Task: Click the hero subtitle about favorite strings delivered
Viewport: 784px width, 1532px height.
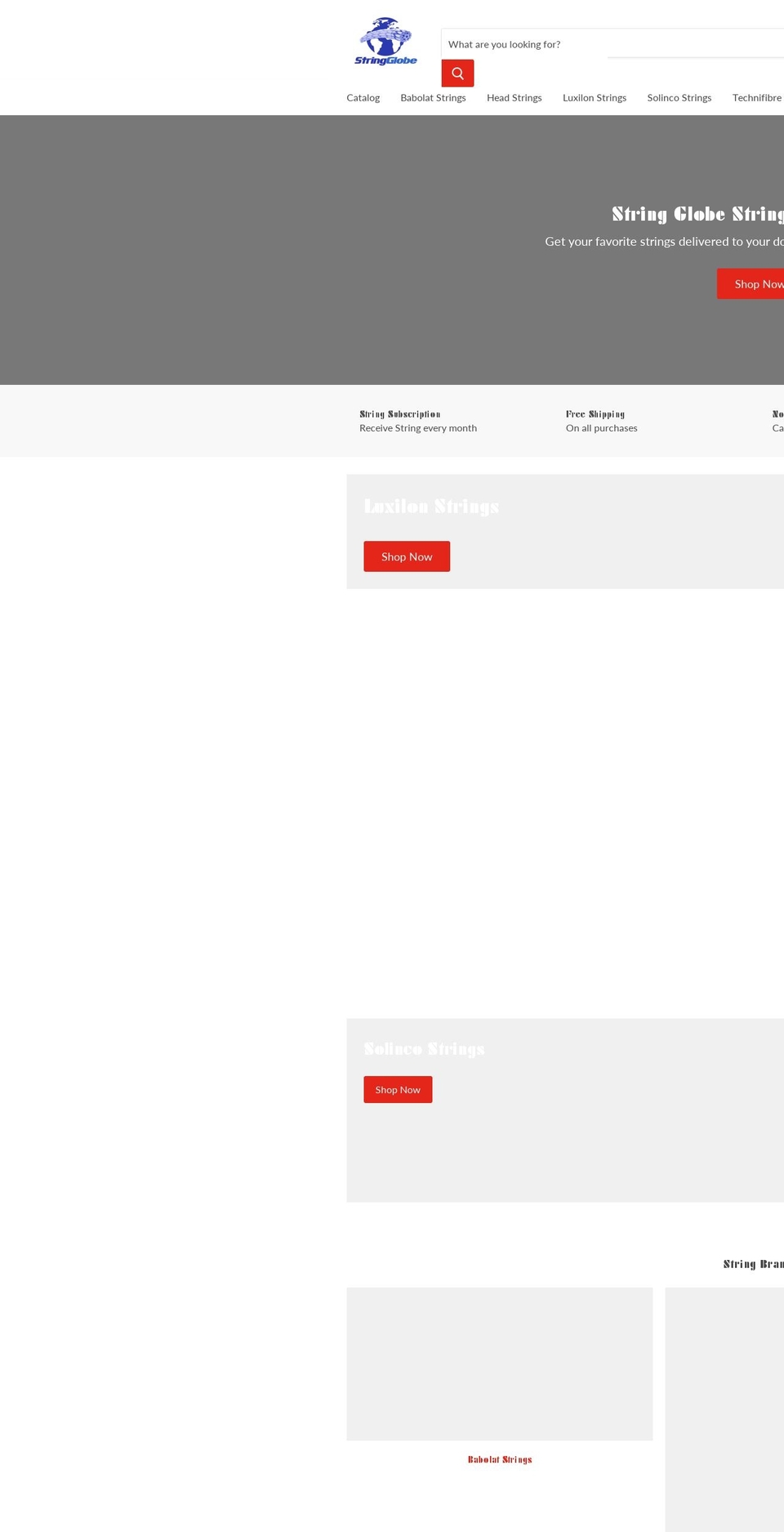Action: [664, 242]
